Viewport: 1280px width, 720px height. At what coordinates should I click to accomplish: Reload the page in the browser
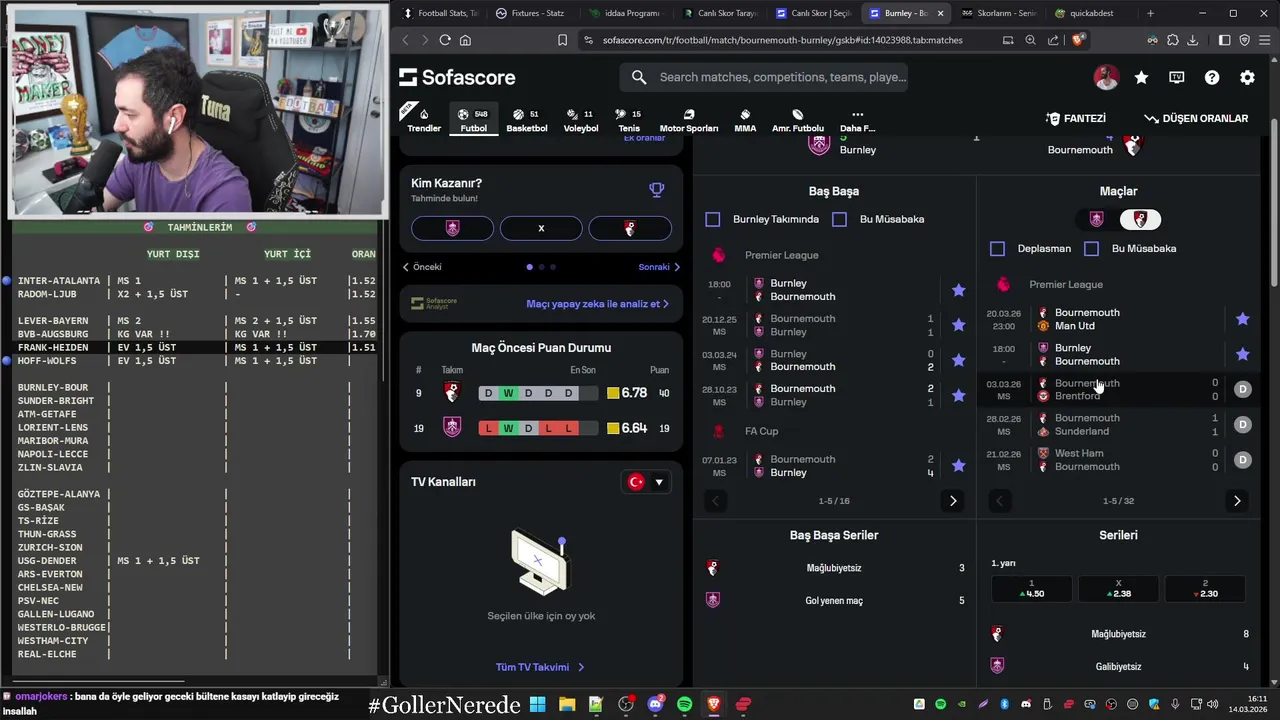[445, 40]
